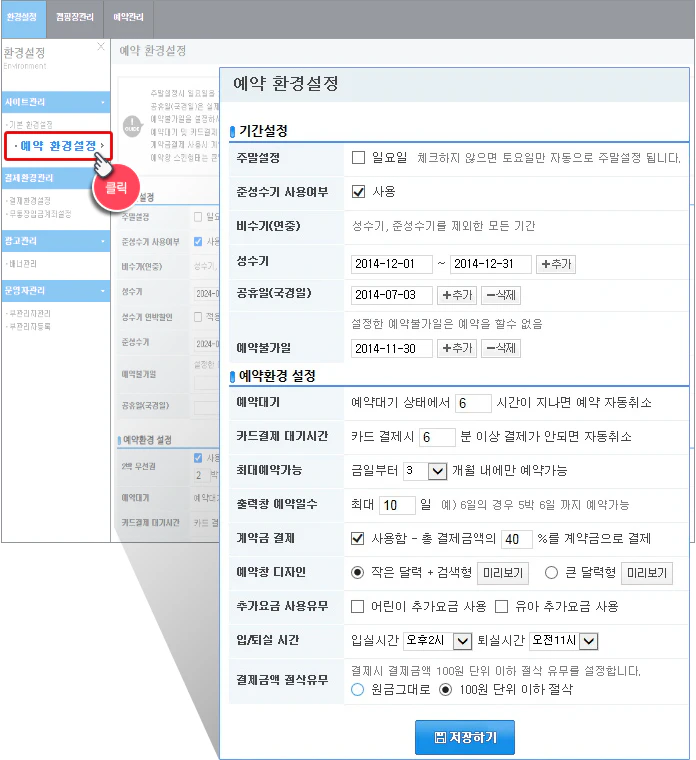
Task: Select 원금그대로 radio option
Action: pos(358,689)
